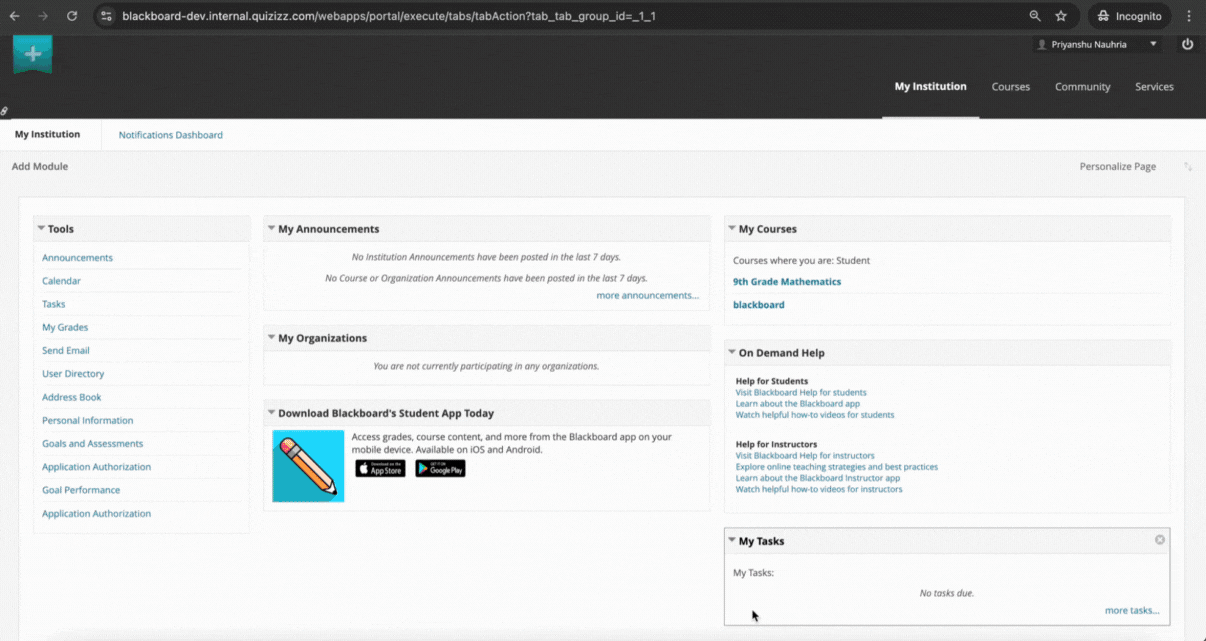The height and width of the screenshot is (641, 1206).
Task: Open the Incognito profile indicator
Action: click(1129, 16)
